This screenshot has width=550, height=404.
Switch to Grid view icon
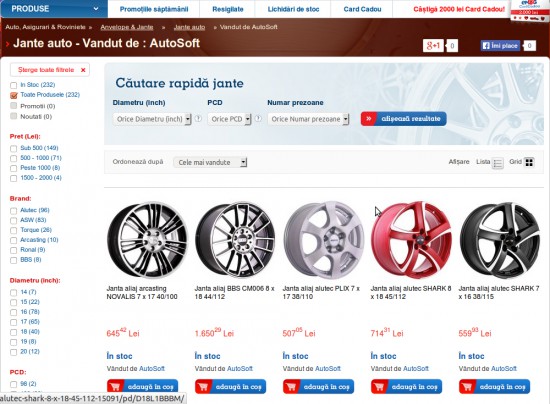click(x=529, y=162)
